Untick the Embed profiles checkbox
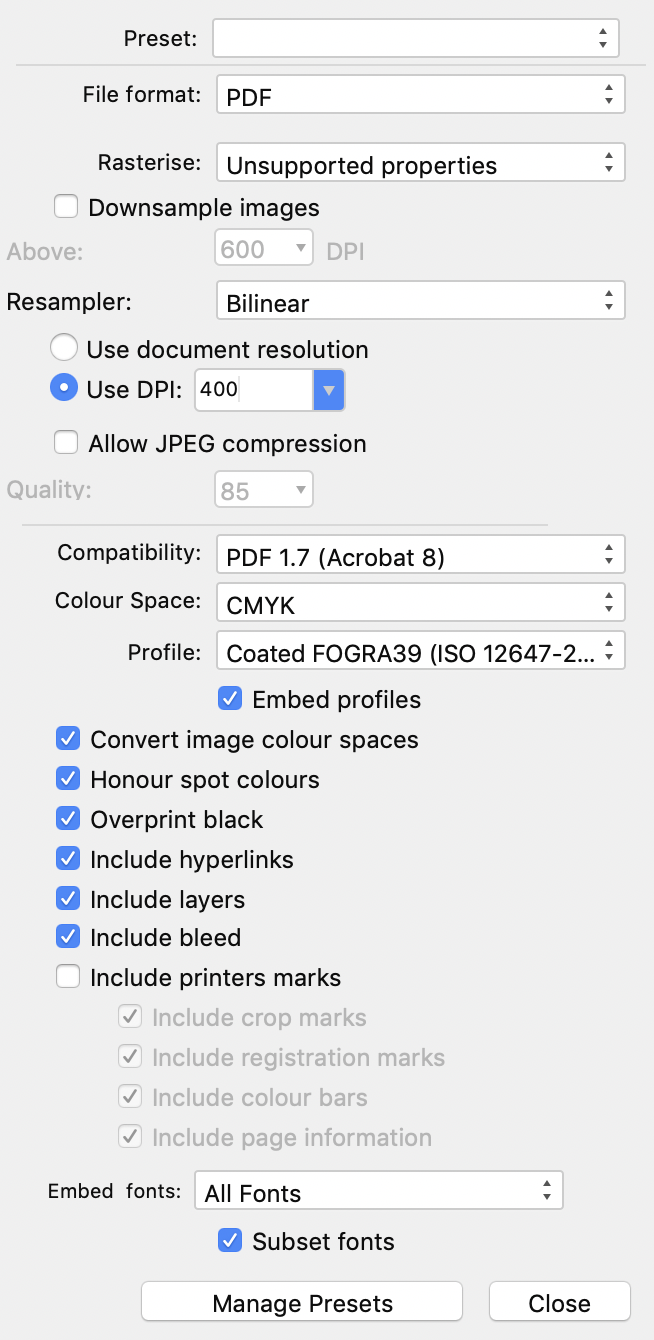654x1340 pixels. click(x=230, y=698)
